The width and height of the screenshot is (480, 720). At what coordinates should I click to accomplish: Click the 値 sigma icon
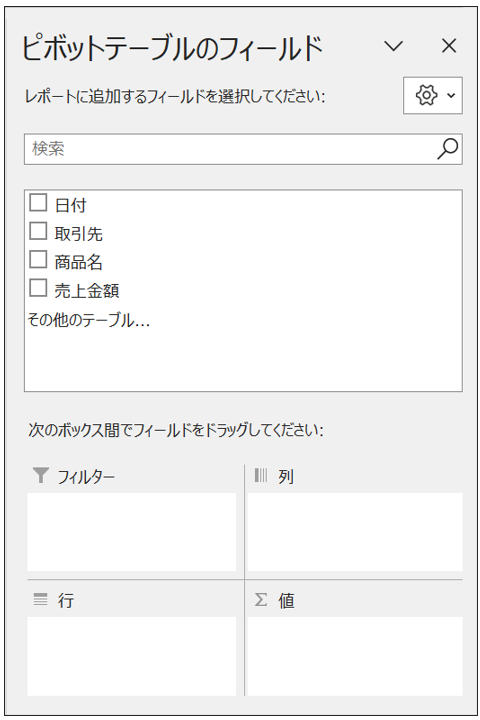click(261, 599)
